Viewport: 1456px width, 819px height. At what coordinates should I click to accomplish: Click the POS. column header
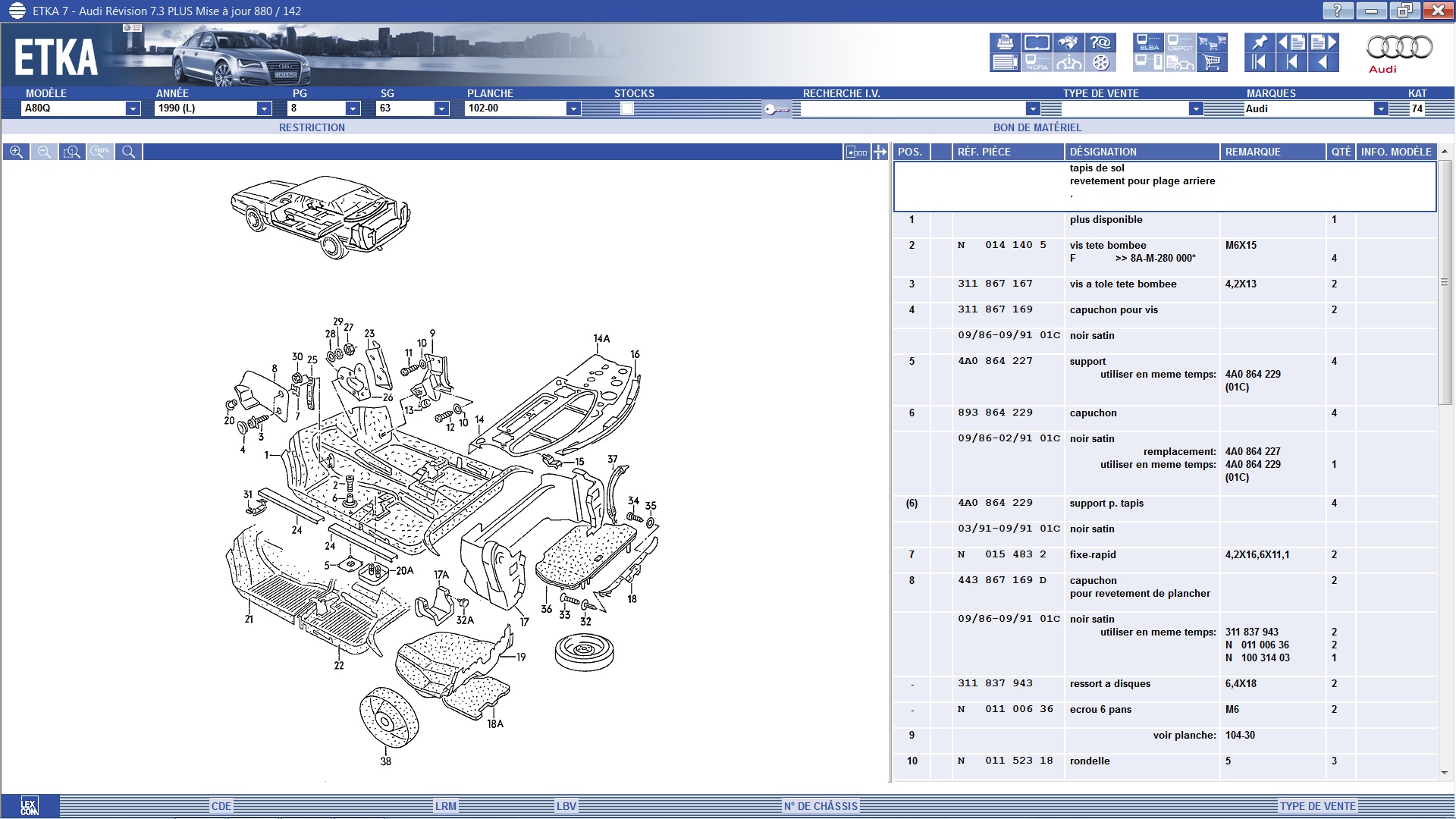(911, 152)
